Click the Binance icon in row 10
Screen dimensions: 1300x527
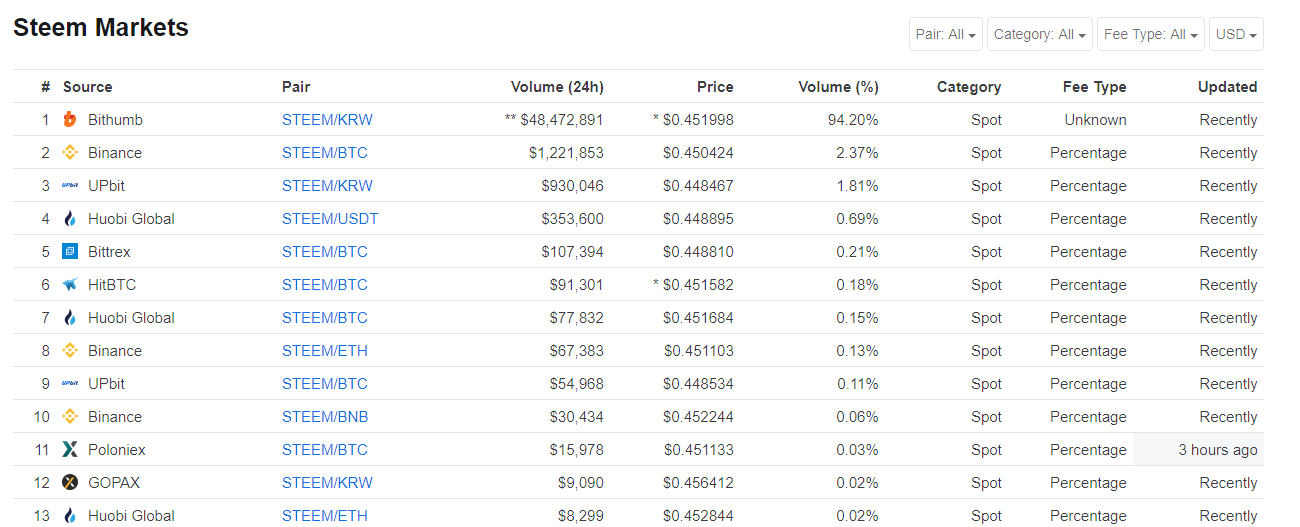point(70,417)
